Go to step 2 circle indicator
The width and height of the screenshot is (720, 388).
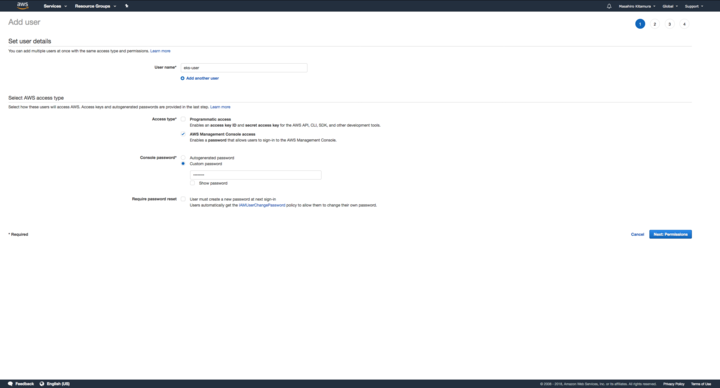coord(655,24)
